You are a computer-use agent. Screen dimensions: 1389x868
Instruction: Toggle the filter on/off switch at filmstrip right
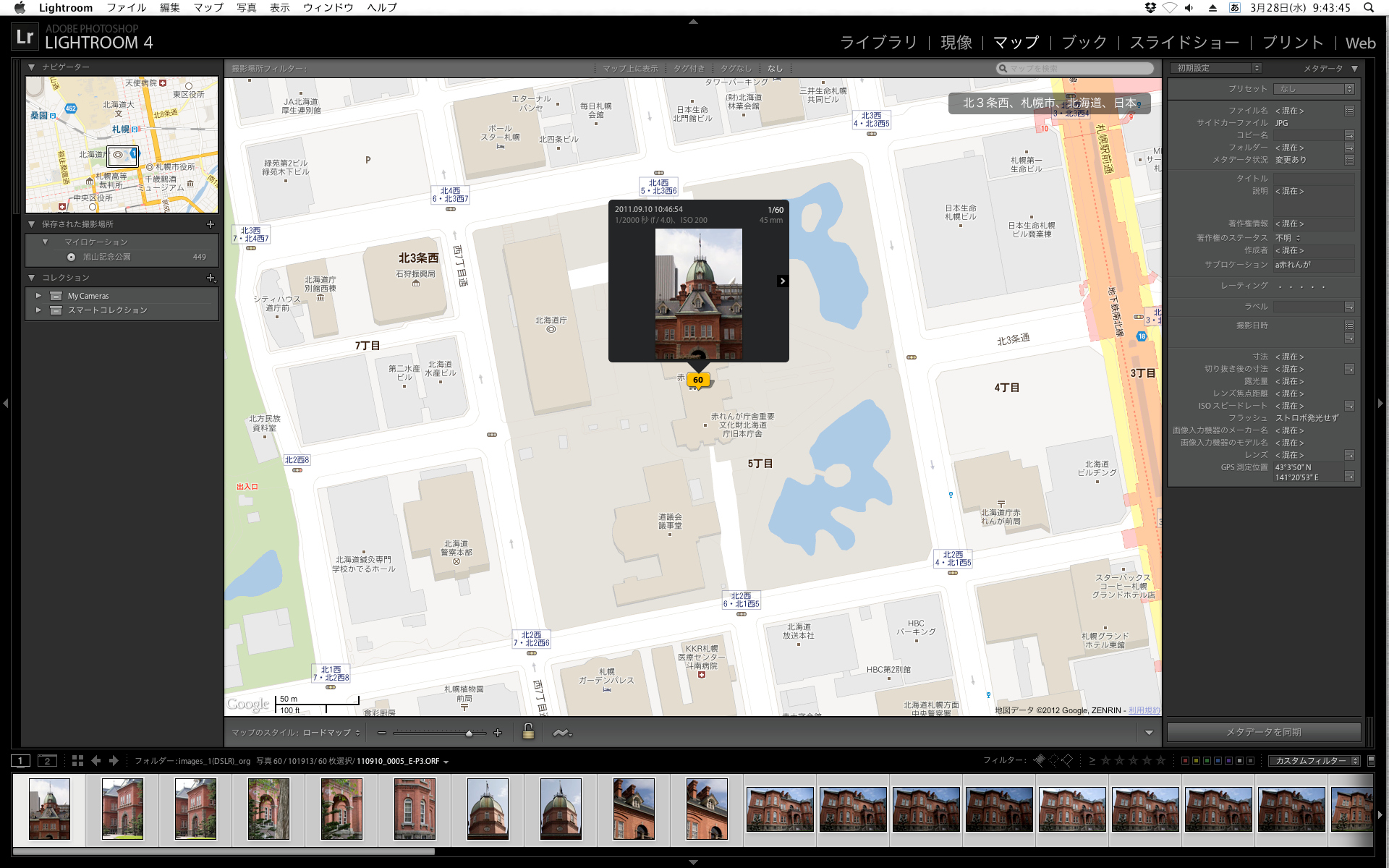(1371, 760)
